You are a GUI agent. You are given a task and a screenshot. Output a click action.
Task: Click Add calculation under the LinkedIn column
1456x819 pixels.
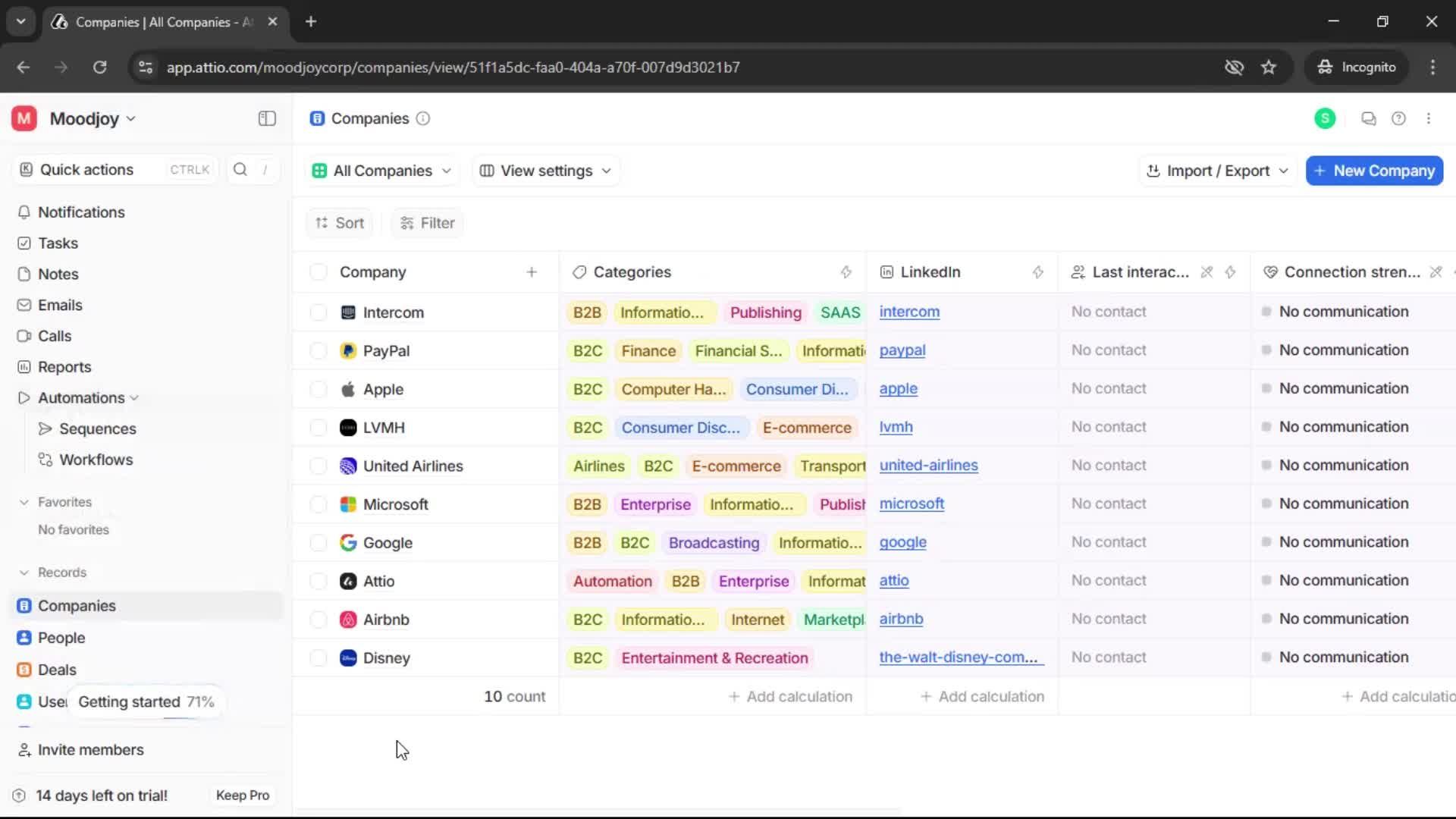click(982, 696)
